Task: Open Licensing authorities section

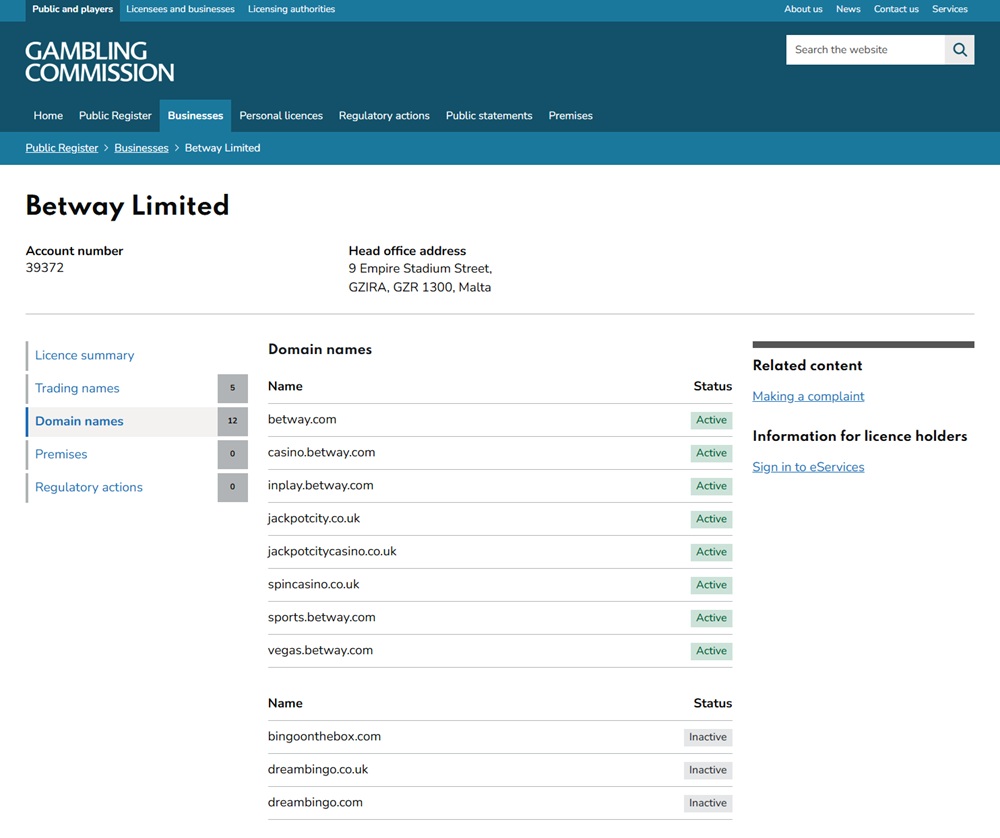Action: pos(291,10)
